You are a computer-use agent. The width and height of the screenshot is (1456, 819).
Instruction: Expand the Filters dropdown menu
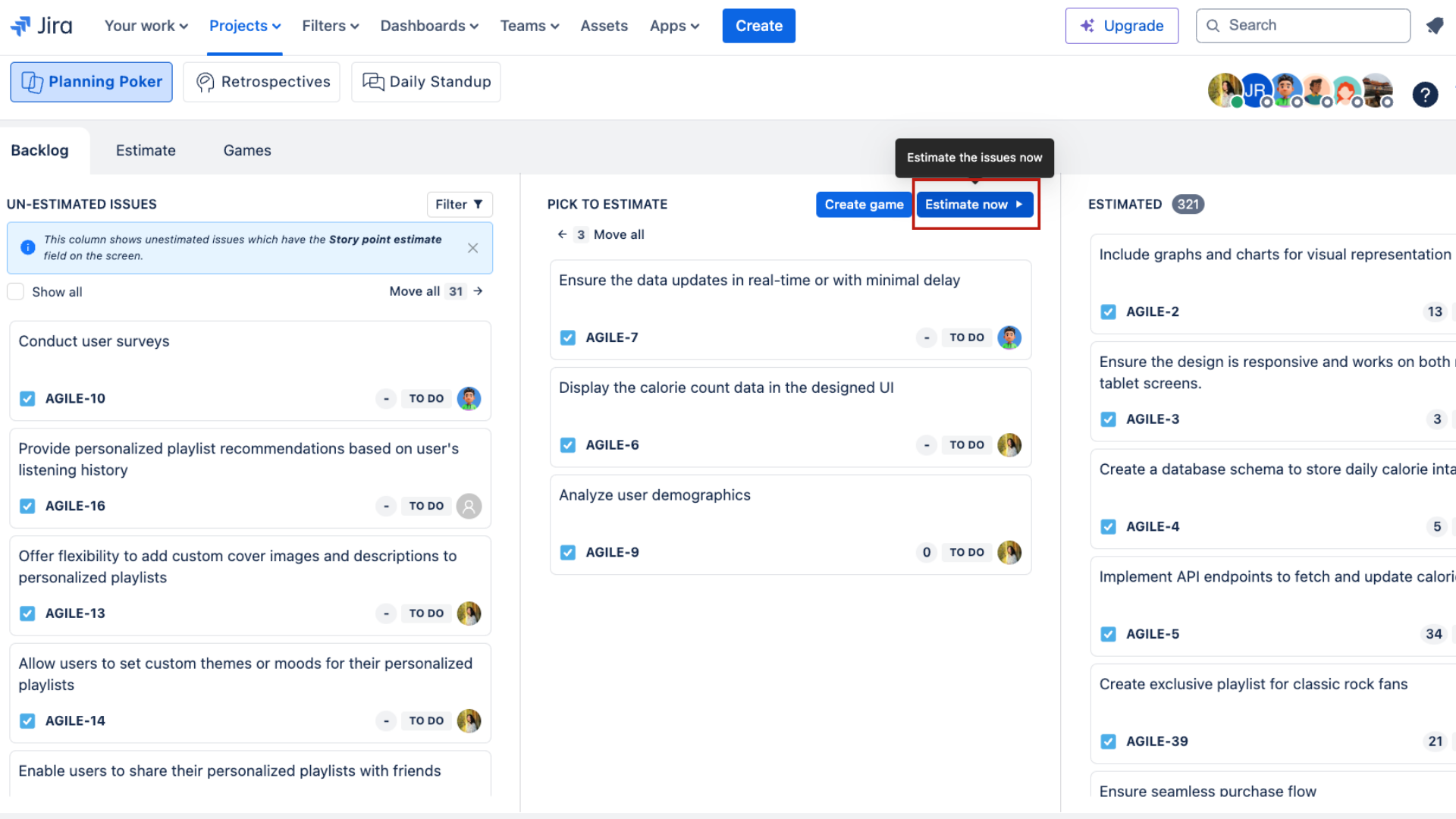click(x=329, y=26)
